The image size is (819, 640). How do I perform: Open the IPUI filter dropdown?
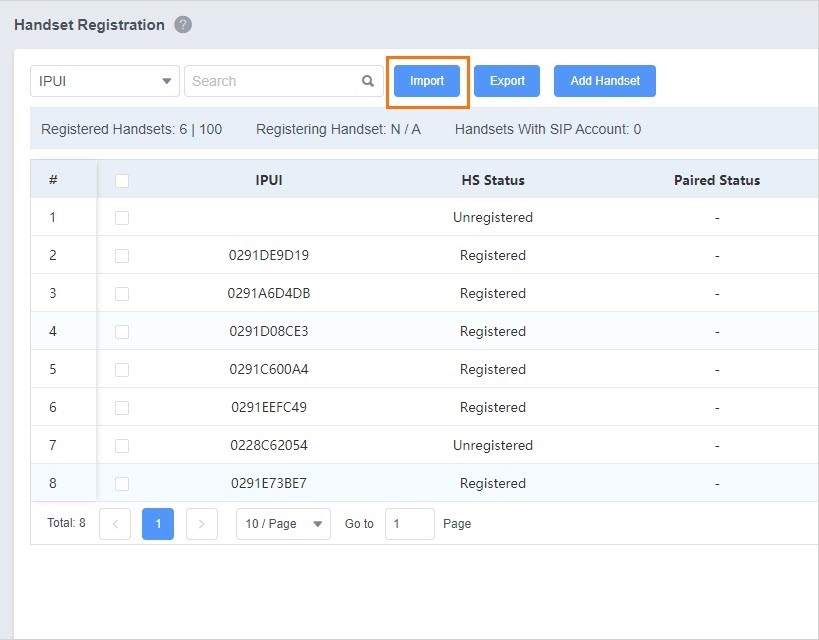(105, 81)
